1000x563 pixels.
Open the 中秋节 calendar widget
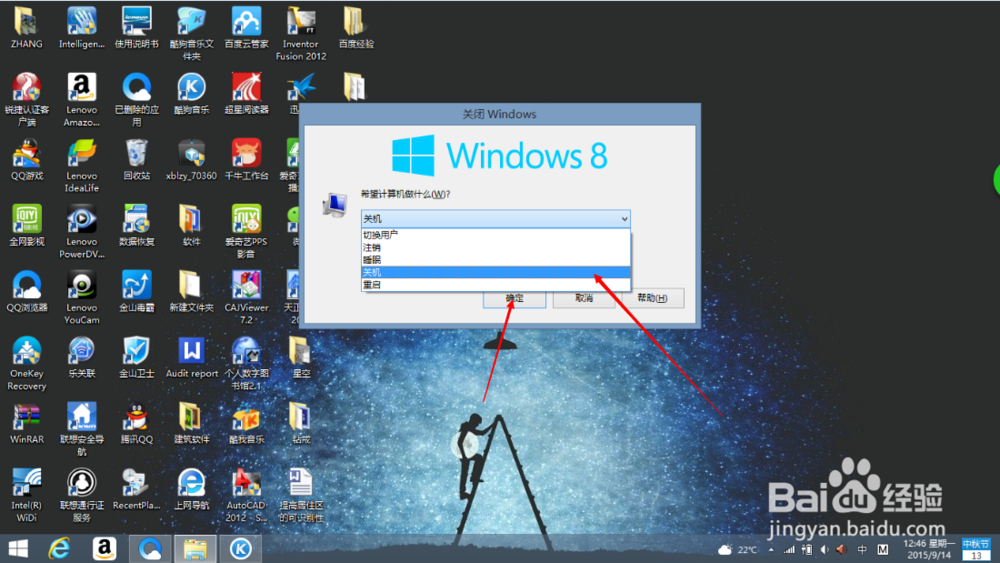[976, 549]
